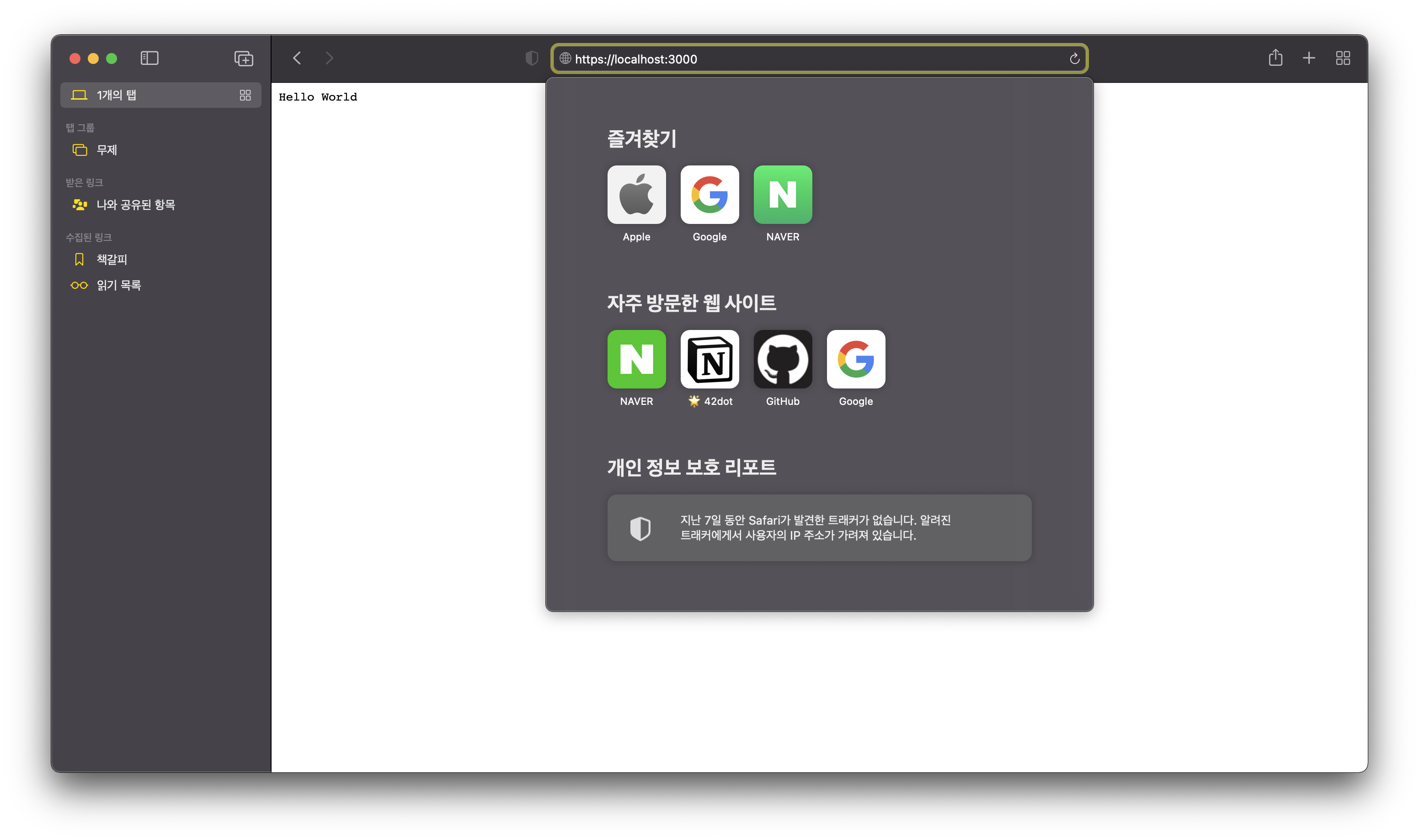The height and width of the screenshot is (840, 1419).
Task: Toggle the sidebar visibility button
Action: click(x=149, y=58)
